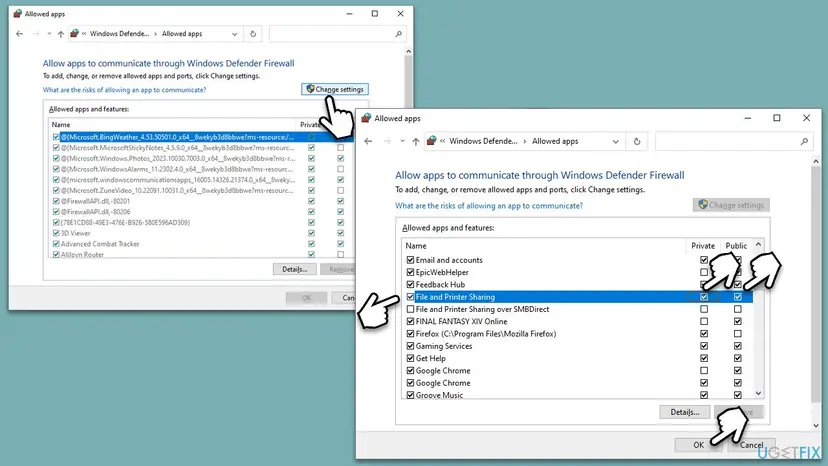Maximize the front Allowed apps window
The width and height of the screenshot is (828, 466).
(776, 118)
